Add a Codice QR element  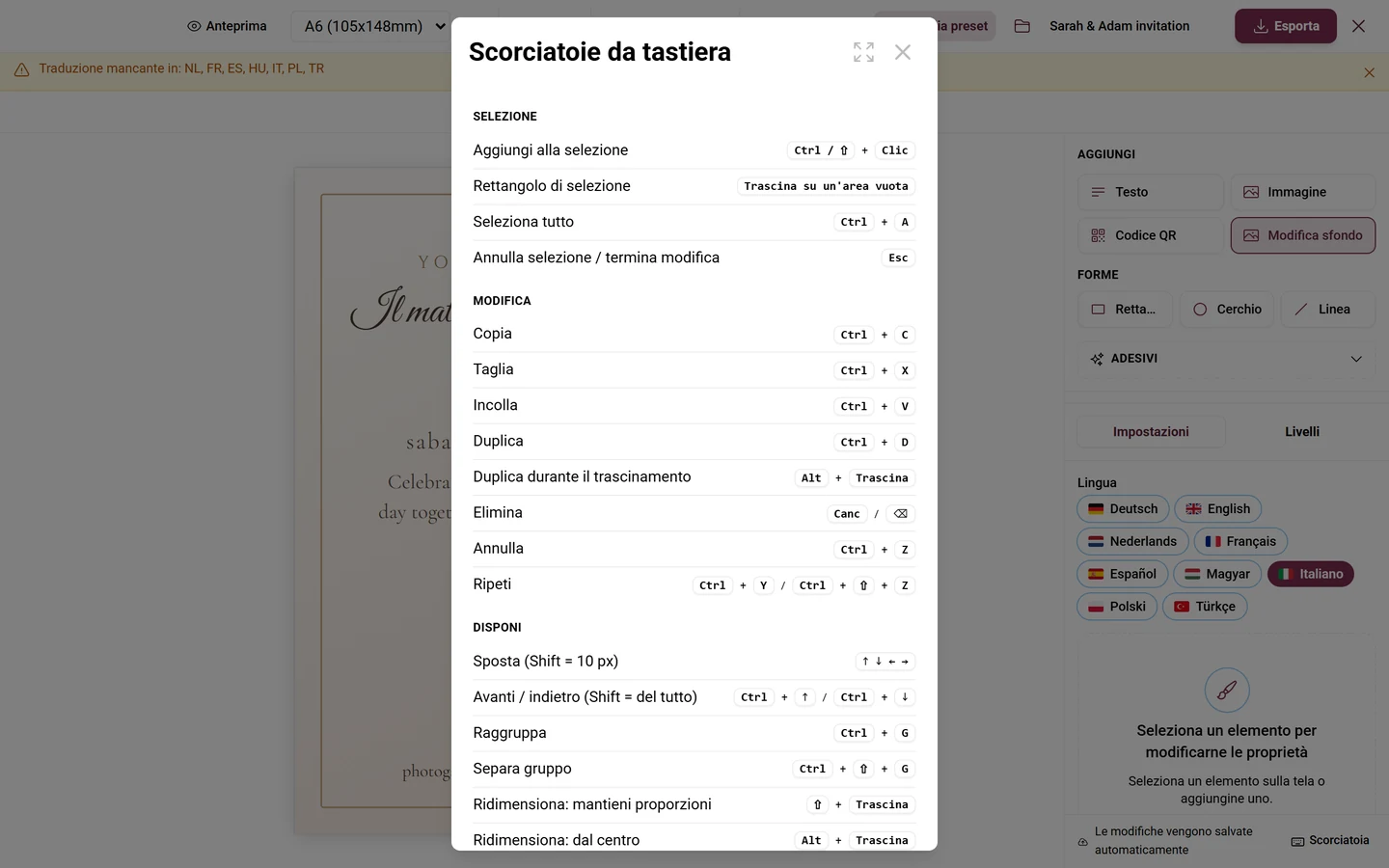[1150, 235]
